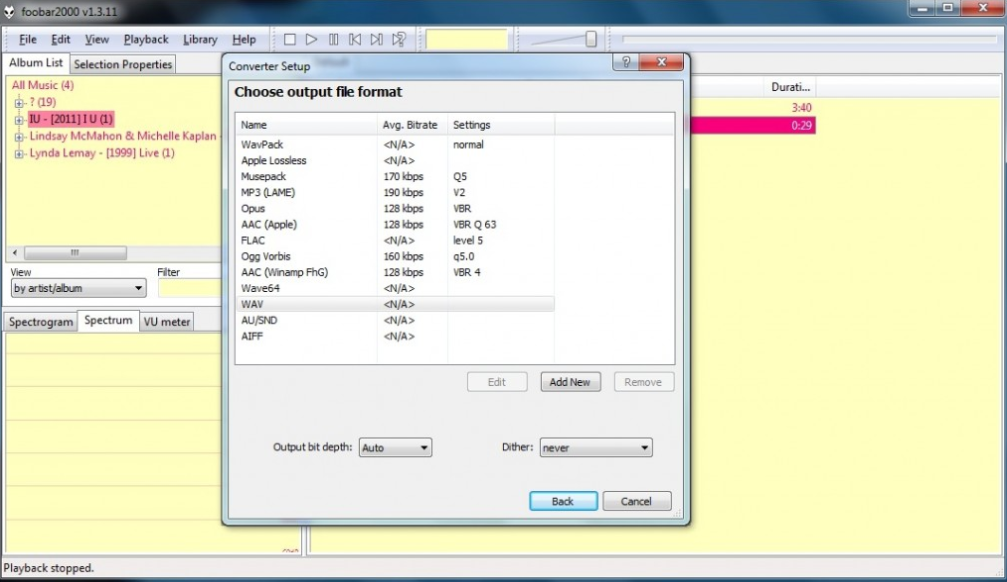Click the Edit format button
Viewport: 1007px width, 582px height.
point(496,382)
